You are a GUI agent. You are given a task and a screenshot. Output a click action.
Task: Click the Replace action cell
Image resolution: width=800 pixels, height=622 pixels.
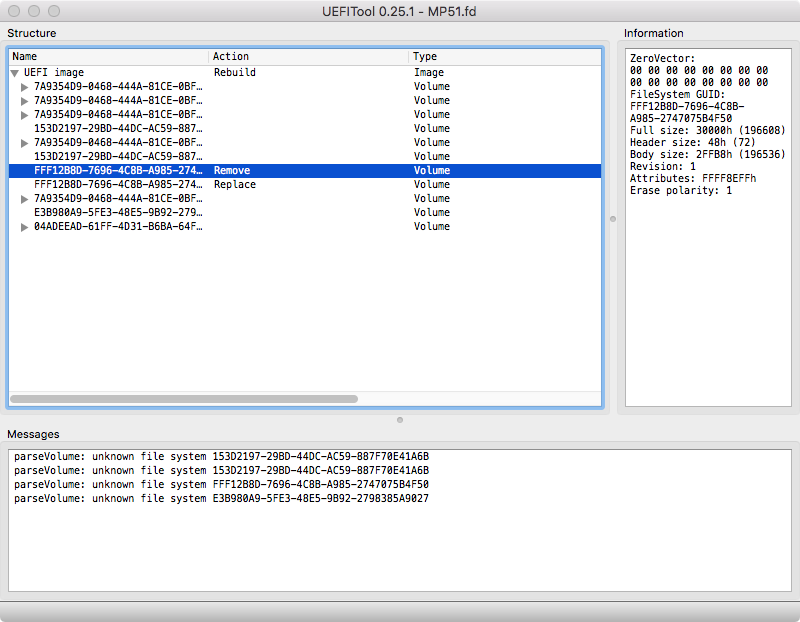coord(235,184)
